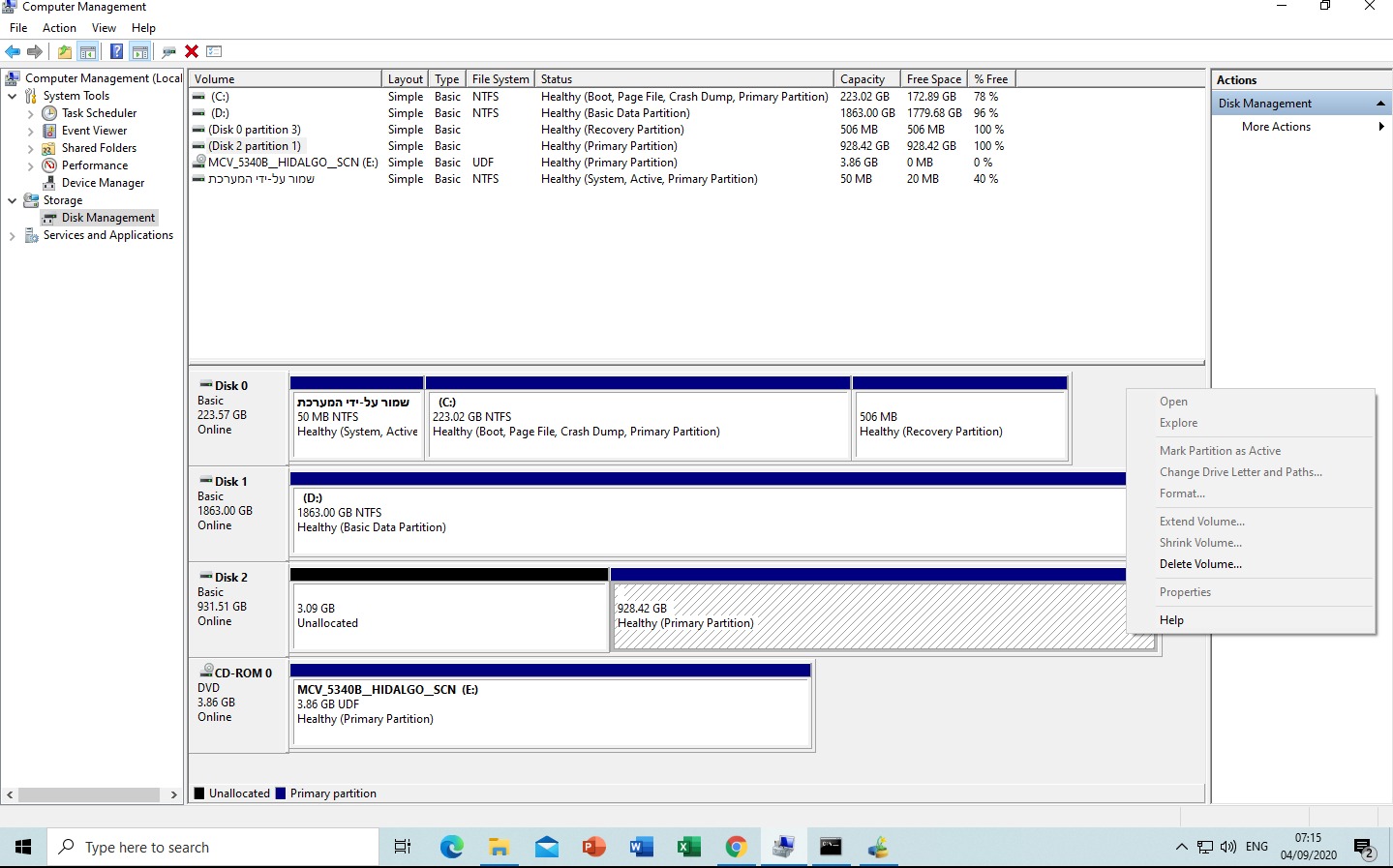Click the console tree horizontal scrollbar right arrow
This screenshot has width=1393, height=868.
point(173,794)
